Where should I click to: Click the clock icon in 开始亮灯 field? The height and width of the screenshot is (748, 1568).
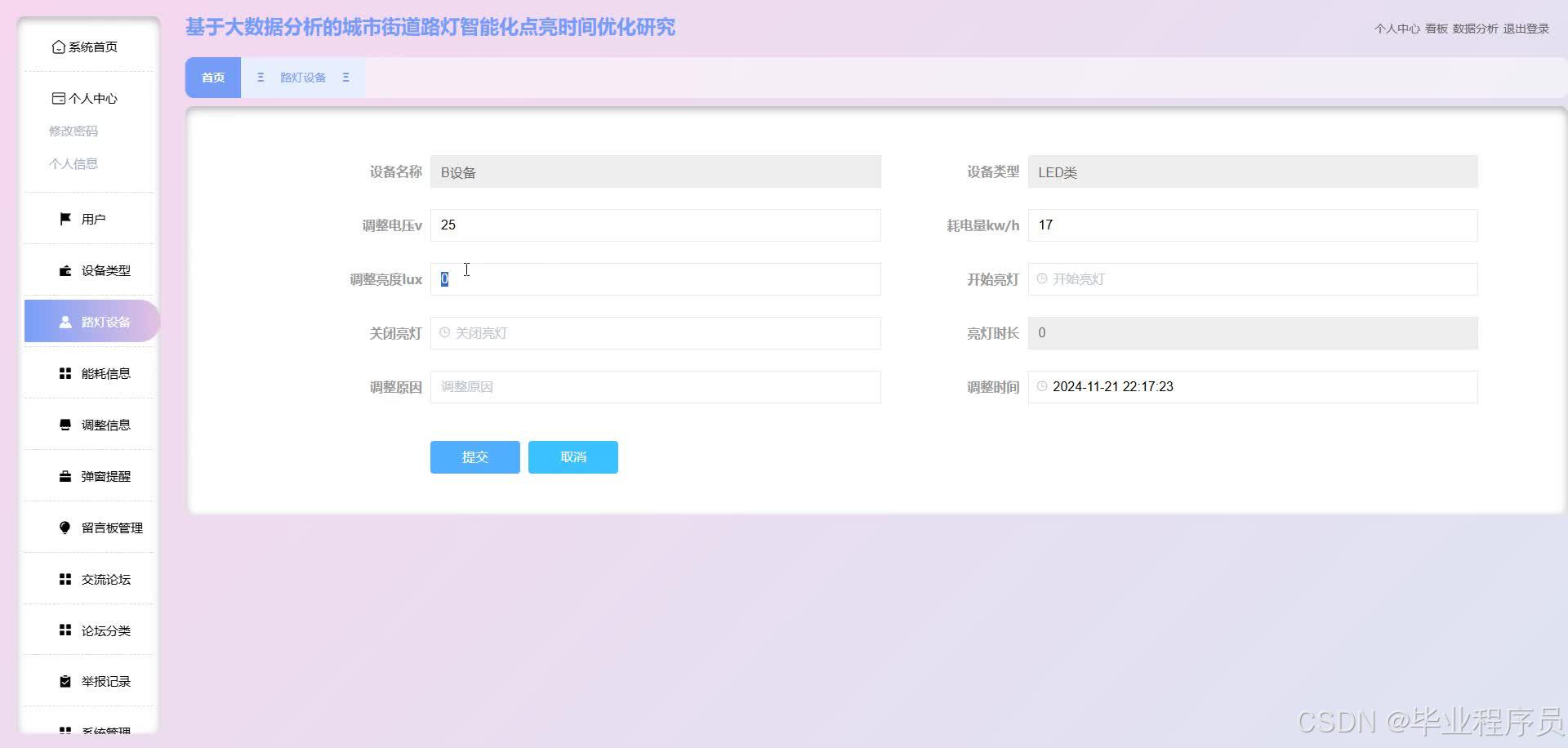(x=1042, y=279)
